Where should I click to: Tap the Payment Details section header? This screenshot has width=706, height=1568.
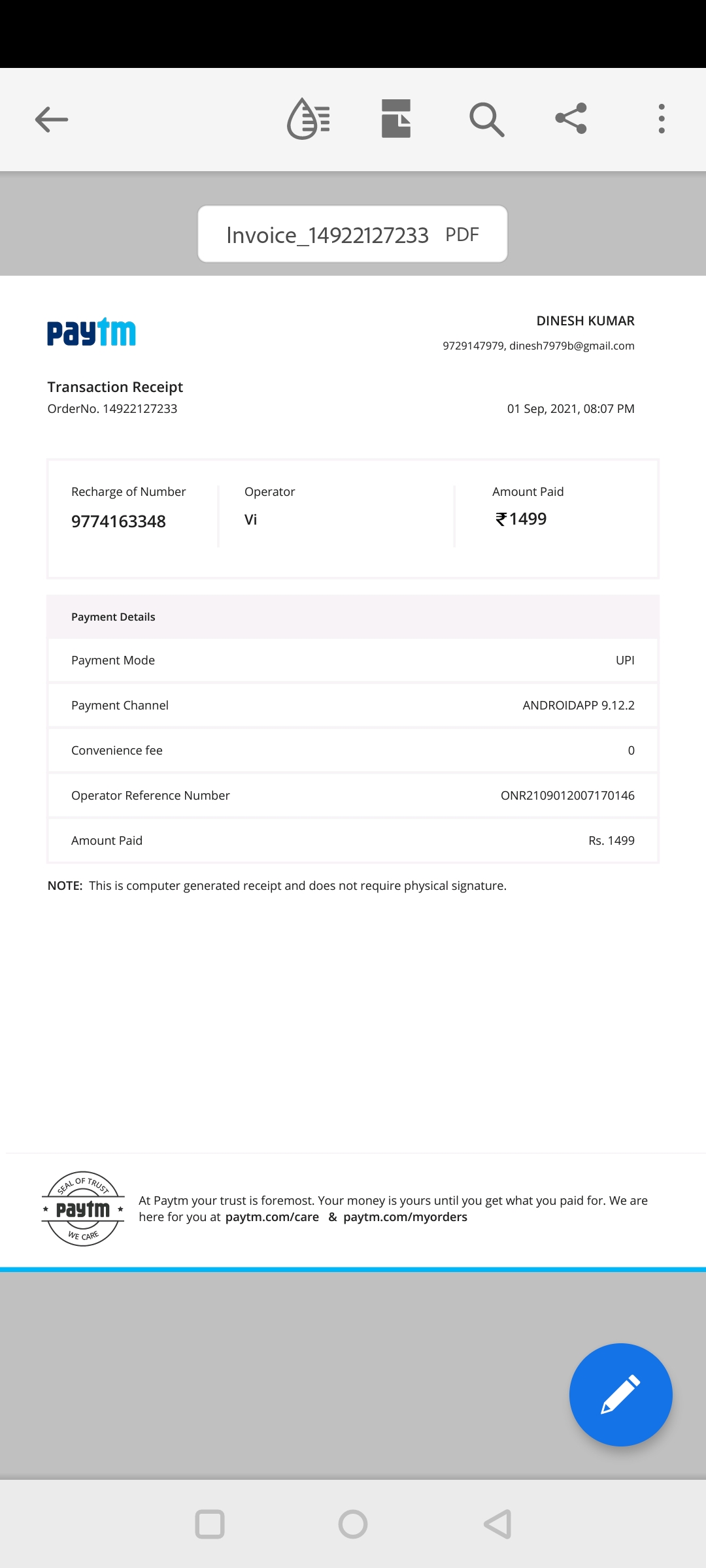click(x=113, y=617)
